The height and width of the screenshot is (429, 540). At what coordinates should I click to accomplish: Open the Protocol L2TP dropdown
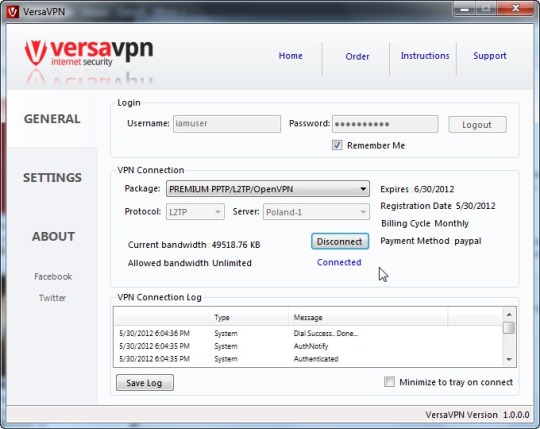point(195,212)
